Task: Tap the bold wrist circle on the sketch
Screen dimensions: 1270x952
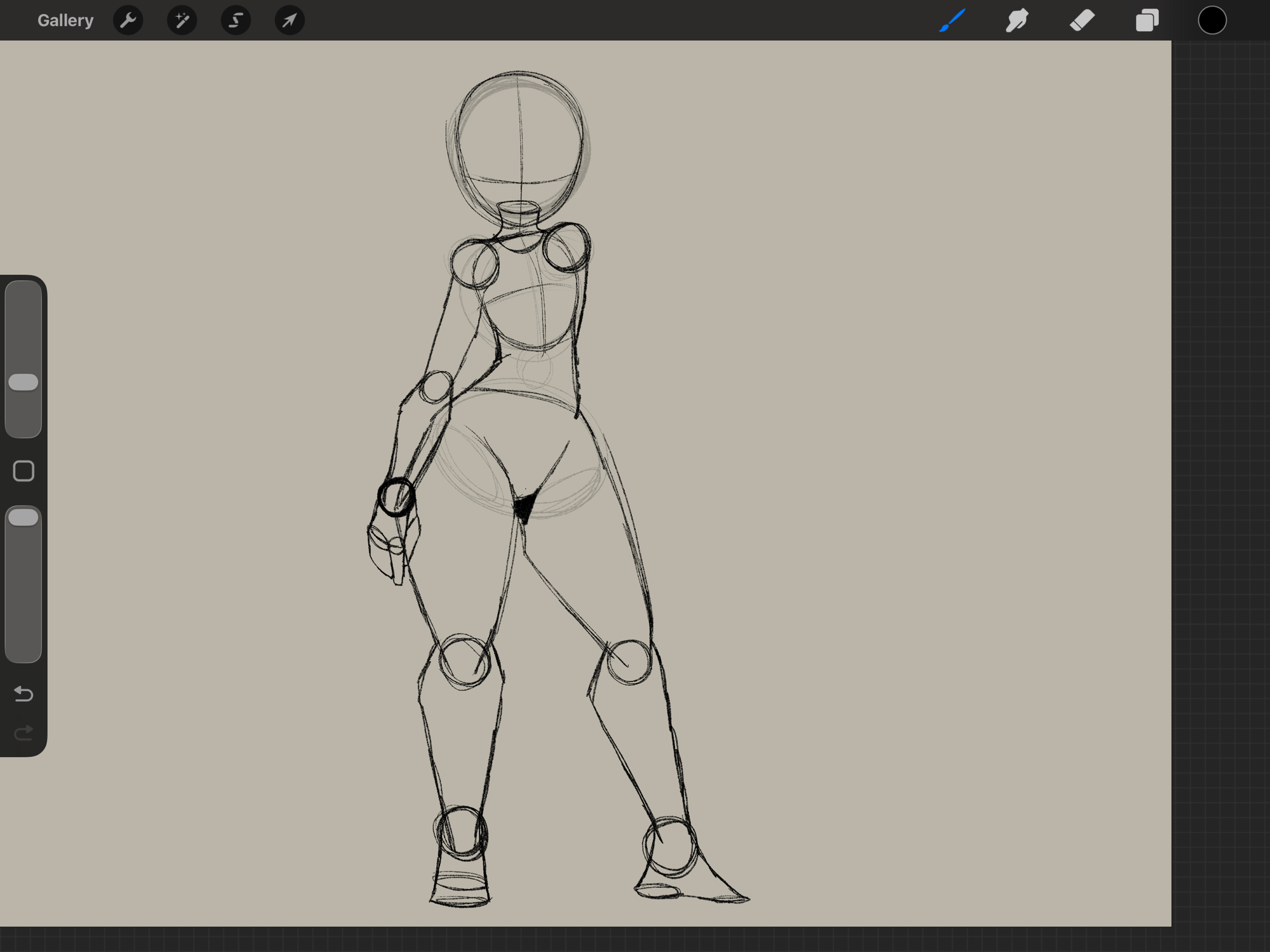Action: point(397,497)
